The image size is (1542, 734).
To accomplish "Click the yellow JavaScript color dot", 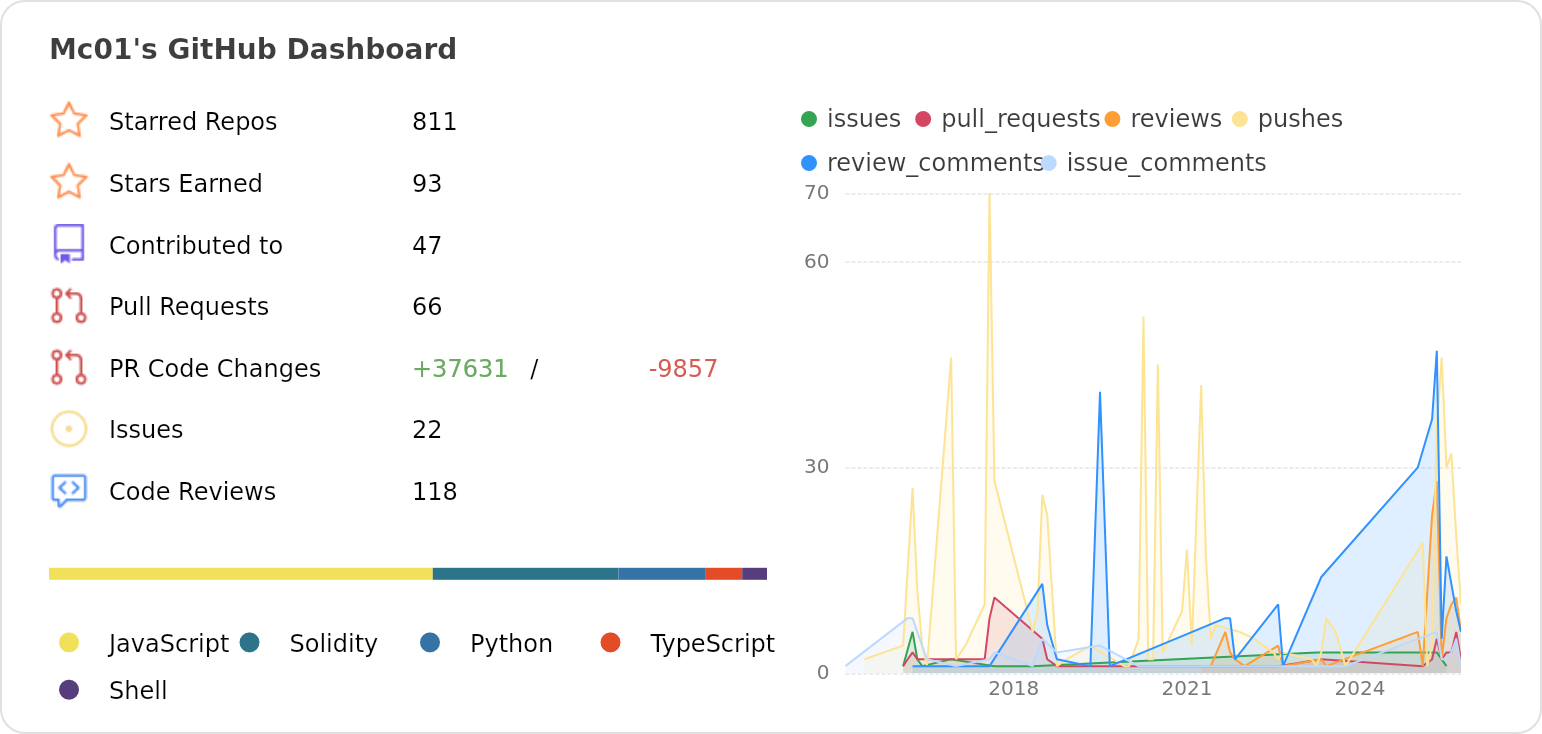I will pyautogui.click(x=69, y=642).
